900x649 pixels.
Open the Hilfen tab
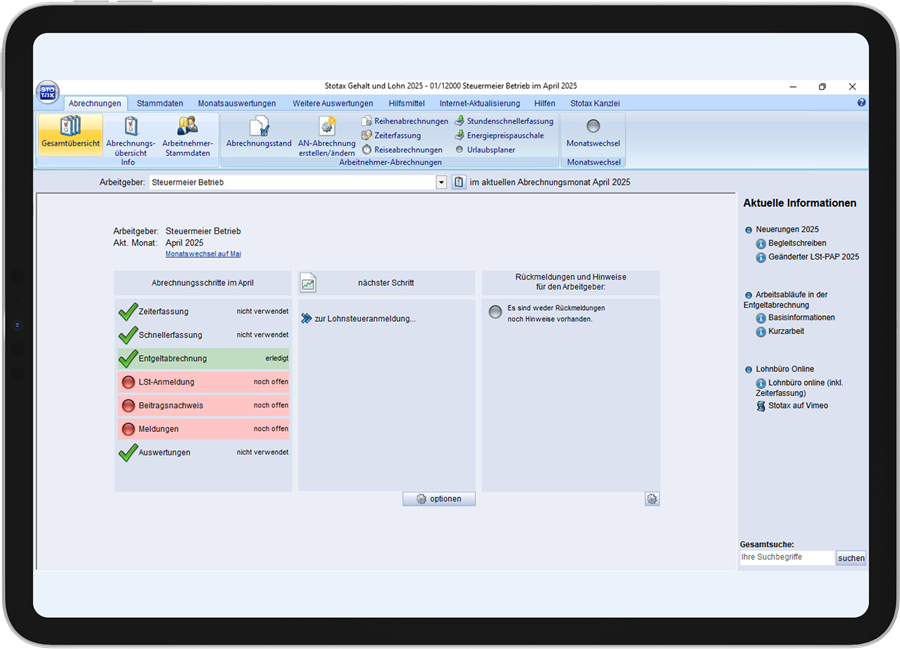click(x=545, y=103)
